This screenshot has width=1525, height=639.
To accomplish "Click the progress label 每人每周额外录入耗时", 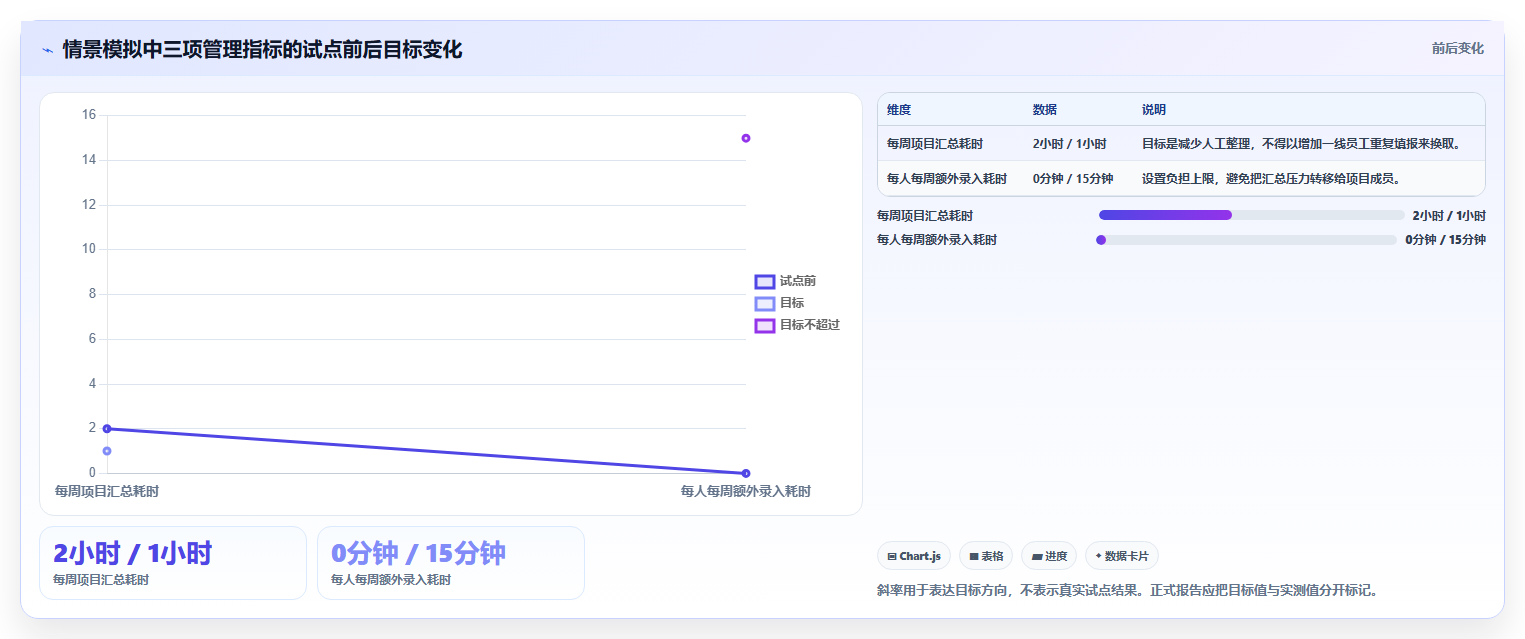I will pos(937,240).
